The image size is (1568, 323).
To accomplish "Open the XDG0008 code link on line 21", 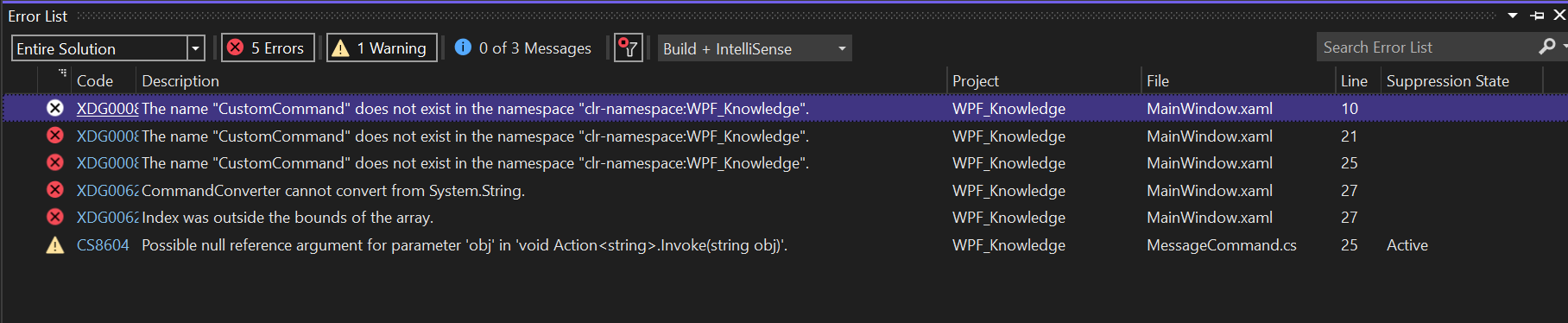I will (107, 136).
